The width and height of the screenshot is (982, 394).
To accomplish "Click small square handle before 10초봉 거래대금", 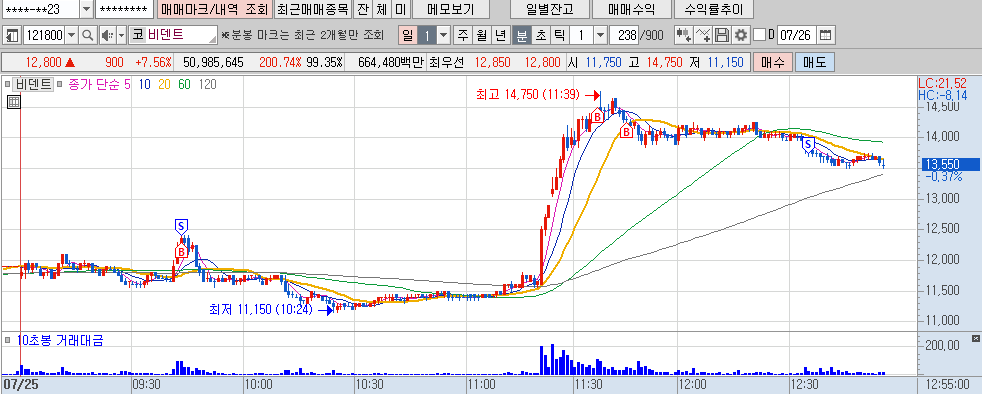I will 8,341.
